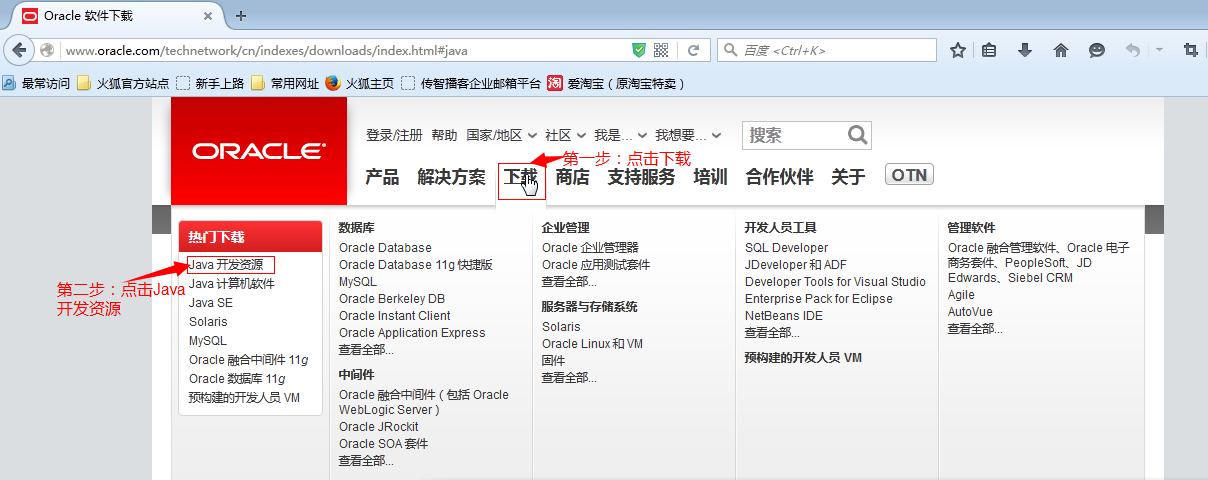The width and height of the screenshot is (1208, 480).
Task: Open the 新手上路 bookmark
Action: 210,84
